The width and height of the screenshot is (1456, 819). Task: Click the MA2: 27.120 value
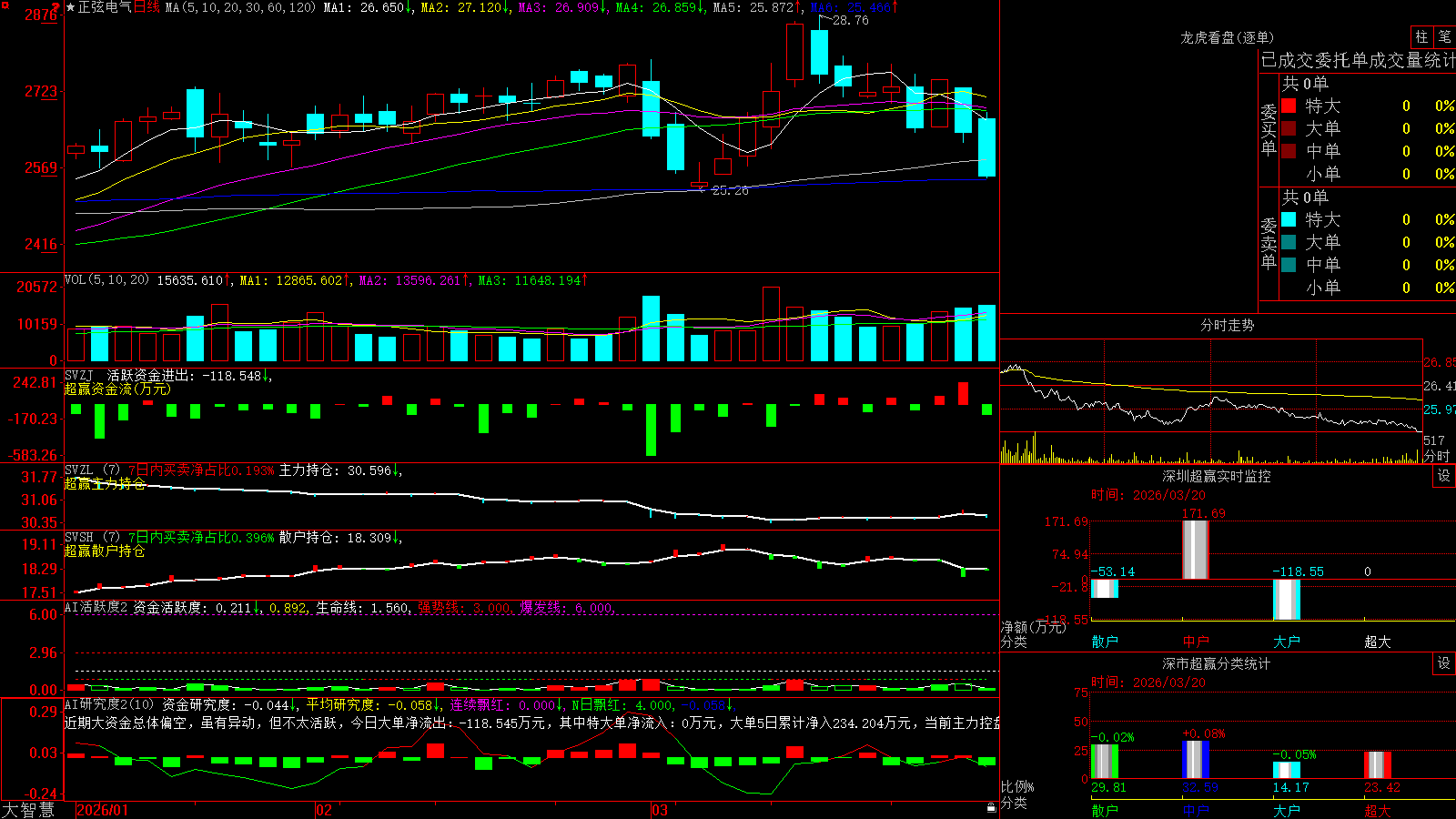point(466,7)
